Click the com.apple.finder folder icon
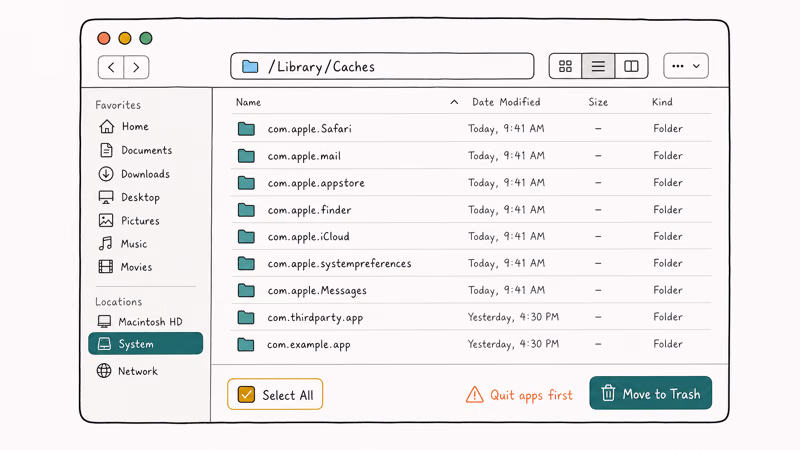 (x=246, y=210)
